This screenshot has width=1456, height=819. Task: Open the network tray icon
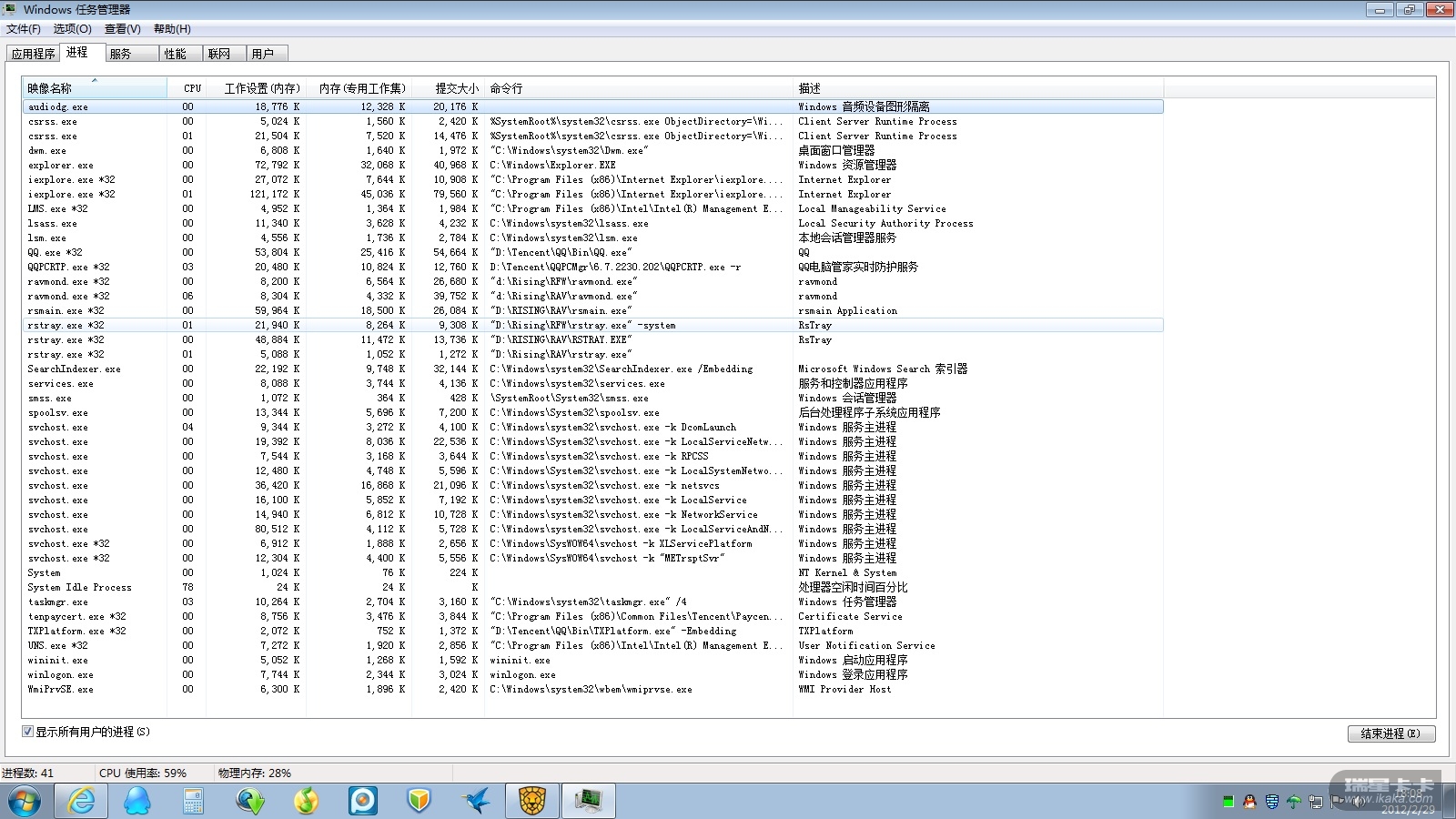point(1316,802)
